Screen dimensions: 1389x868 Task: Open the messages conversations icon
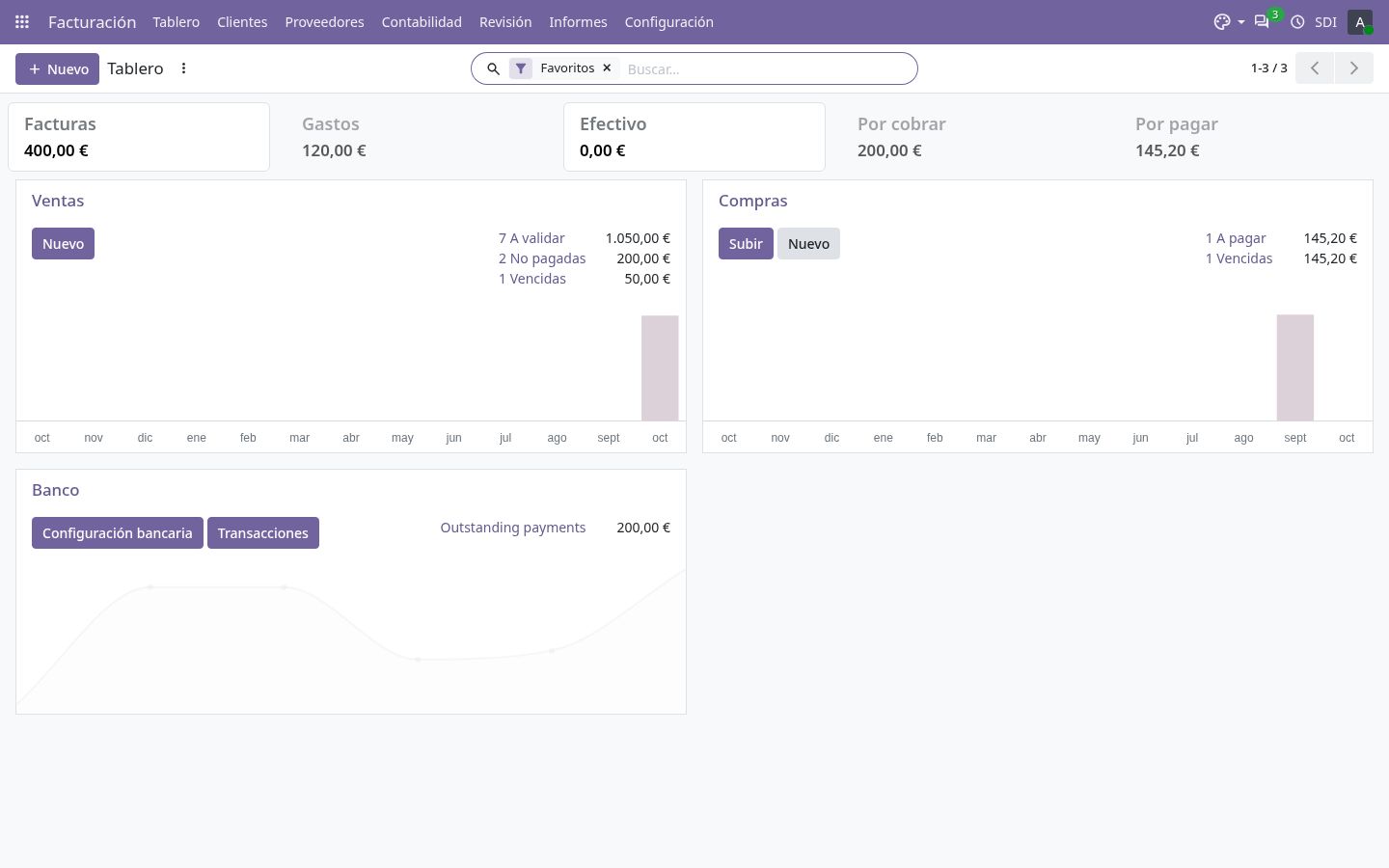pyautogui.click(x=1262, y=21)
